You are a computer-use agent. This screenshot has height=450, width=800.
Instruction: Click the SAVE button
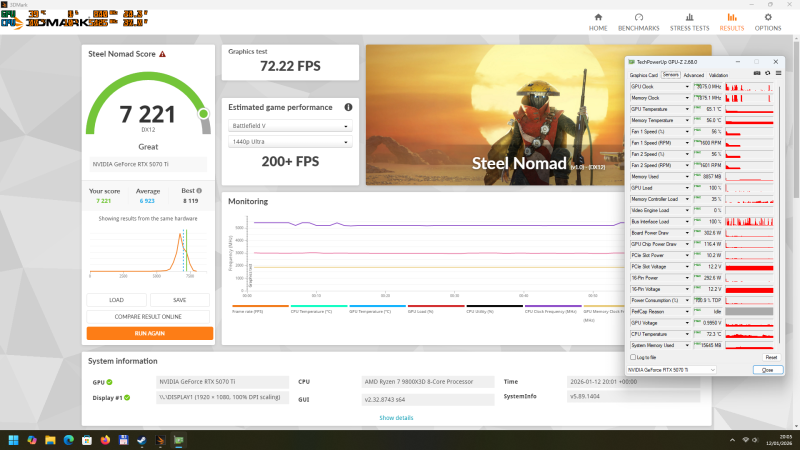(180, 300)
